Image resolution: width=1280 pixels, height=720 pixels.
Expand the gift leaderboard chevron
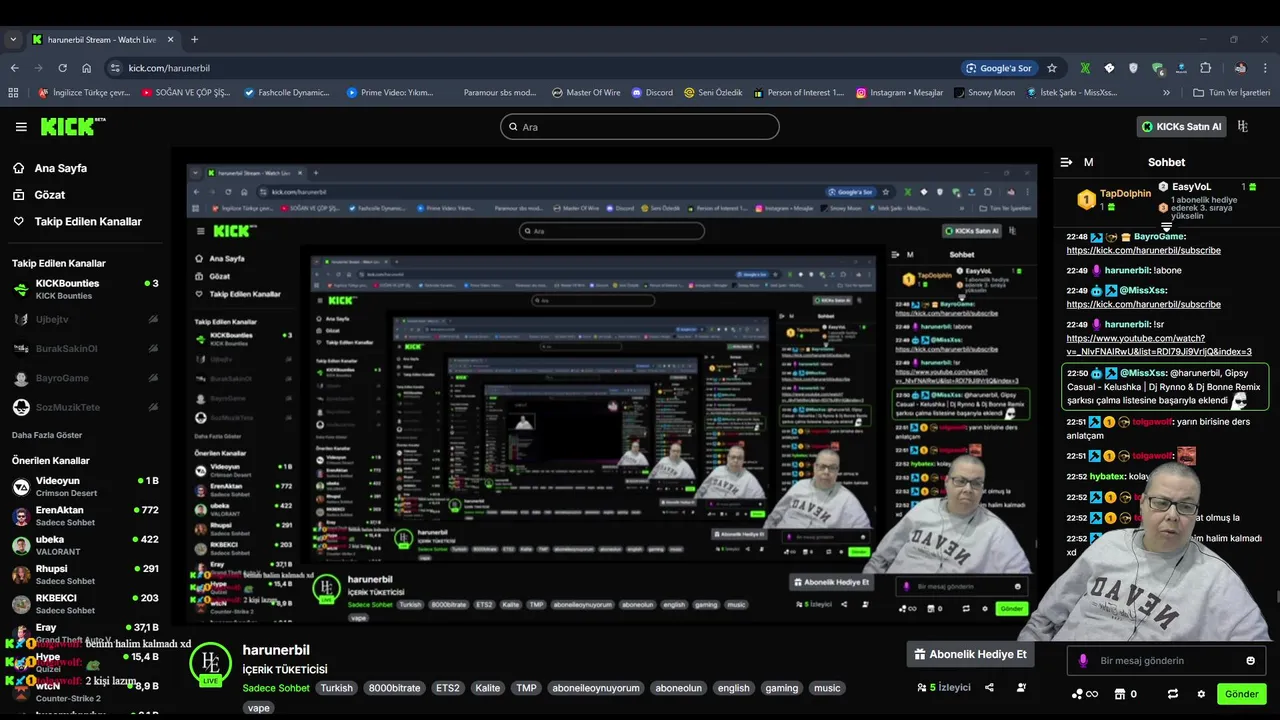(x=1166, y=228)
